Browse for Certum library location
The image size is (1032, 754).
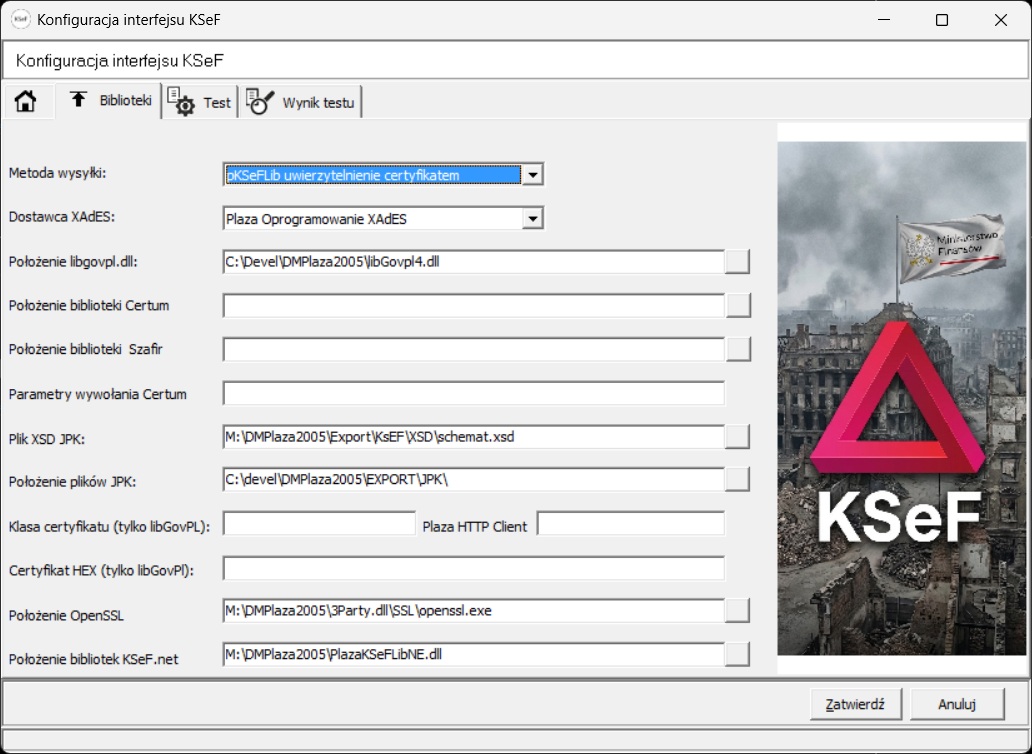pos(737,305)
